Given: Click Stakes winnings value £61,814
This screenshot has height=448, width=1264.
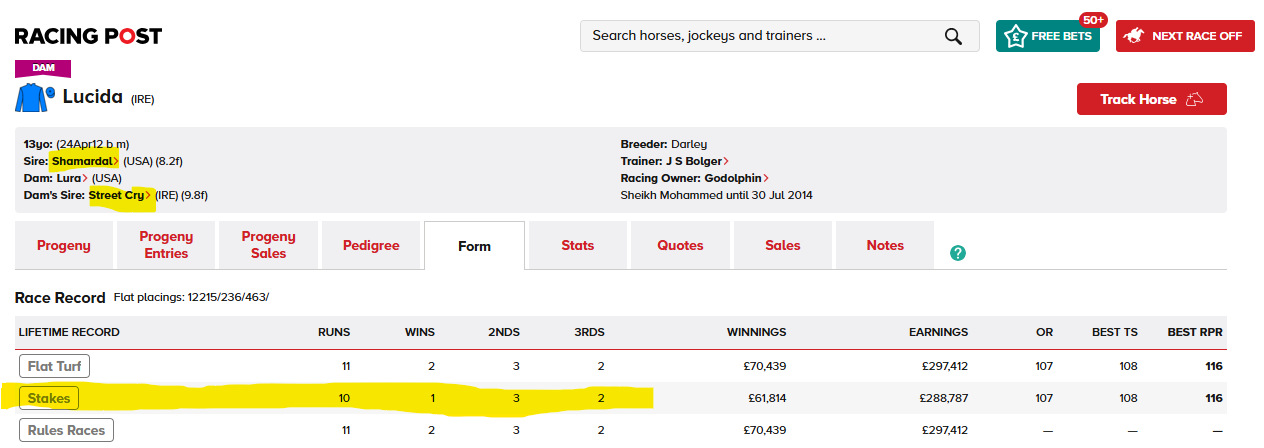Looking at the screenshot, I should click(767, 398).
